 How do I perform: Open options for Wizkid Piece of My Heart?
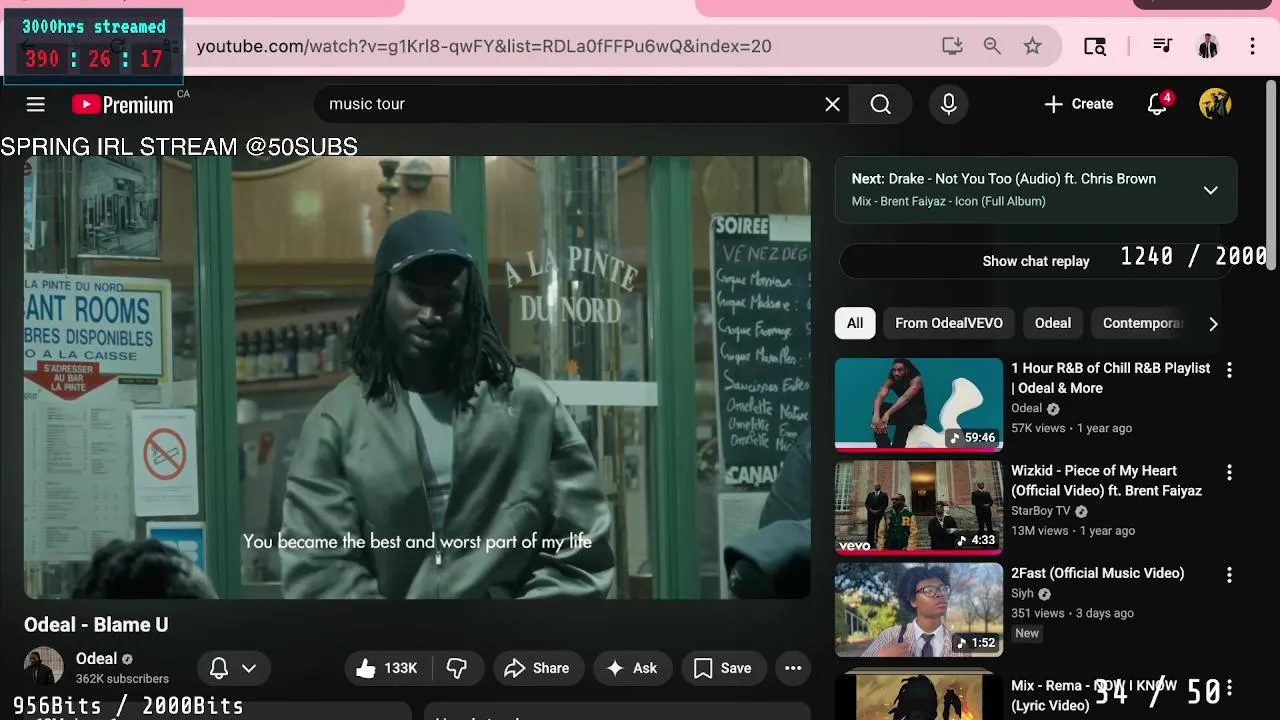(x=1229, y=473)
